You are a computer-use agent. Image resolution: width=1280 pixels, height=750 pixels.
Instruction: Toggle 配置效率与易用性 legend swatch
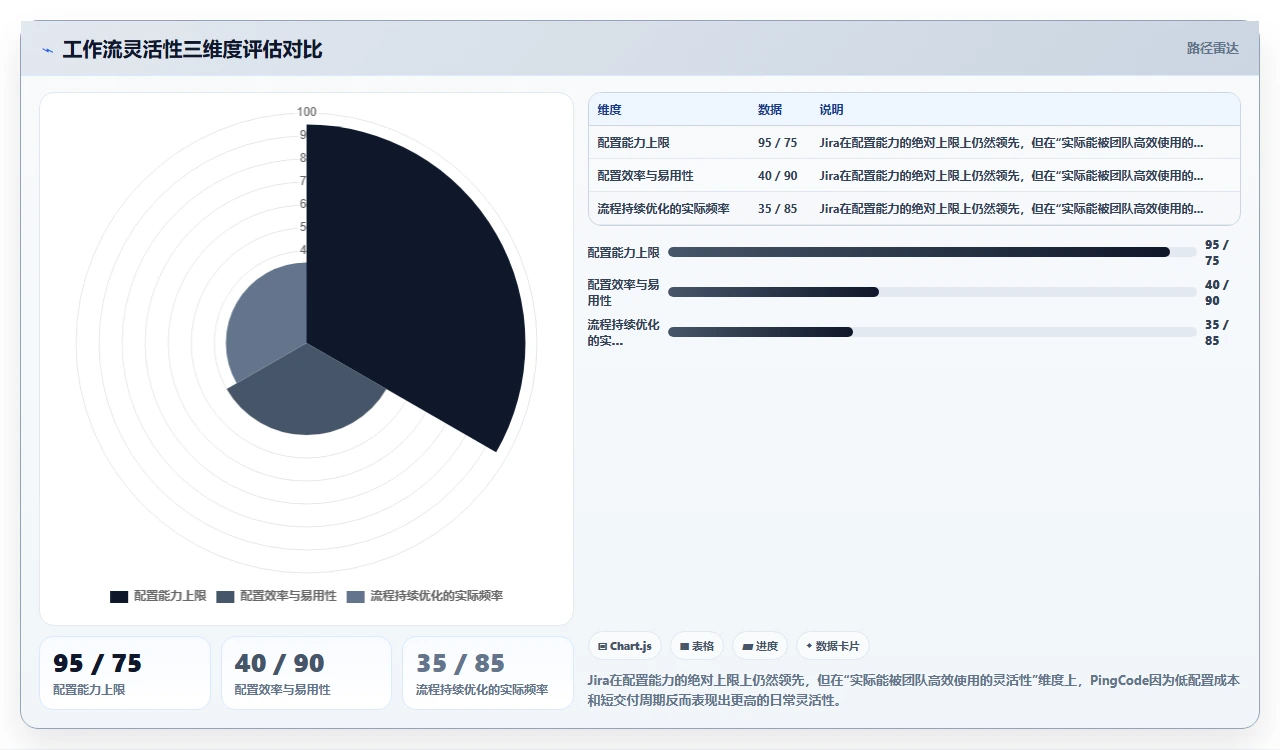click(x=225, y=596)
